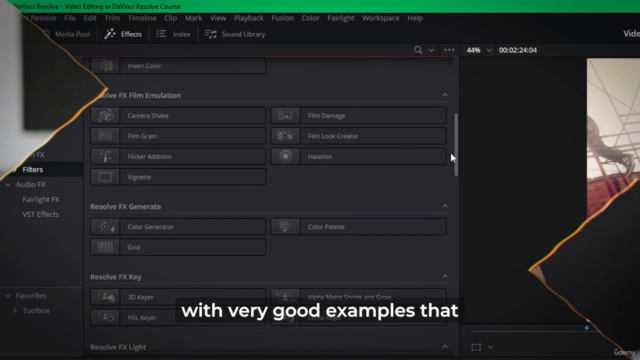Viewport: 640px width, 360px height.
Task: Open the Fusion menu
Action: point(282,18)
